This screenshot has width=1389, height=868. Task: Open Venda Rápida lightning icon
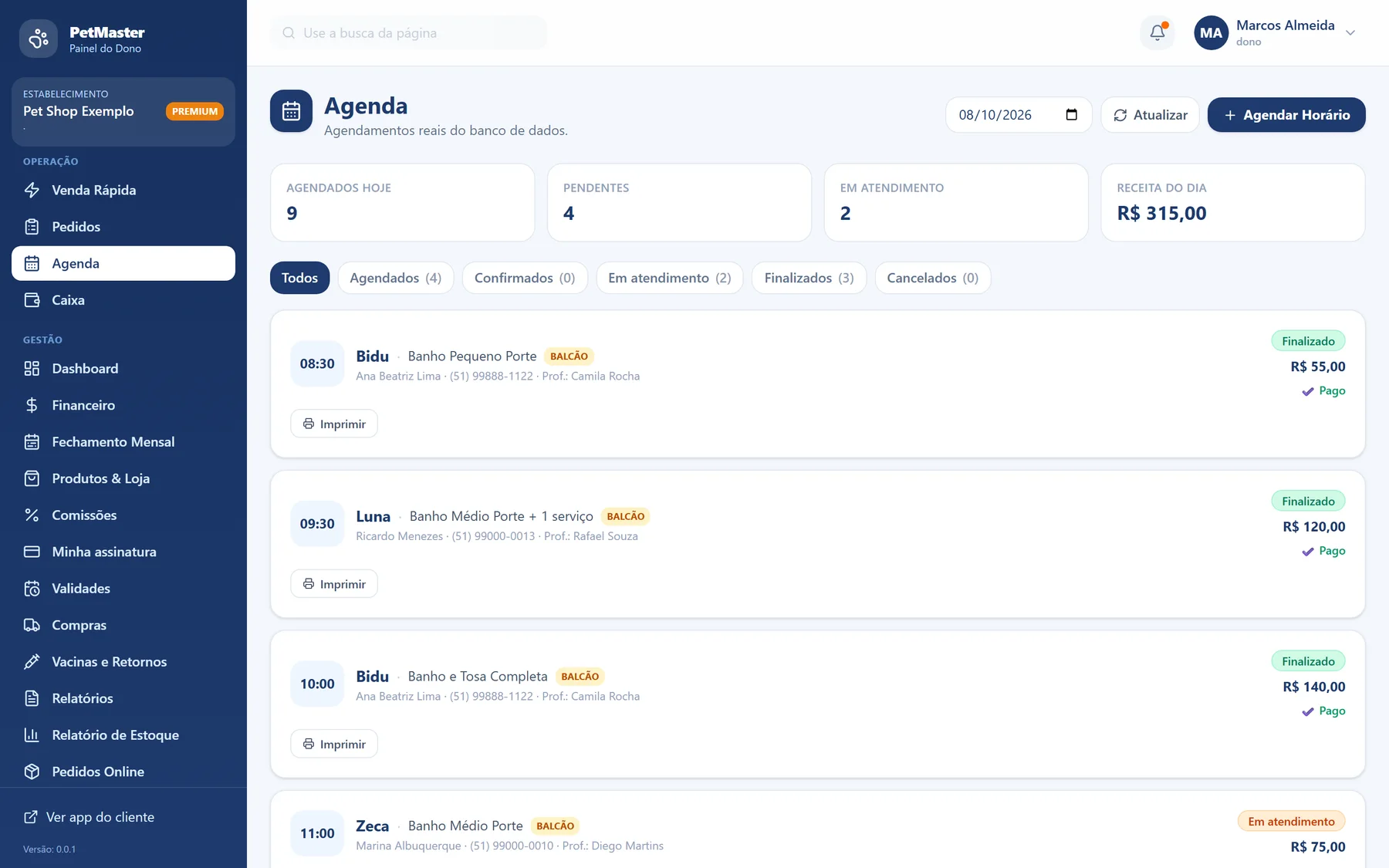coord(32,190)
